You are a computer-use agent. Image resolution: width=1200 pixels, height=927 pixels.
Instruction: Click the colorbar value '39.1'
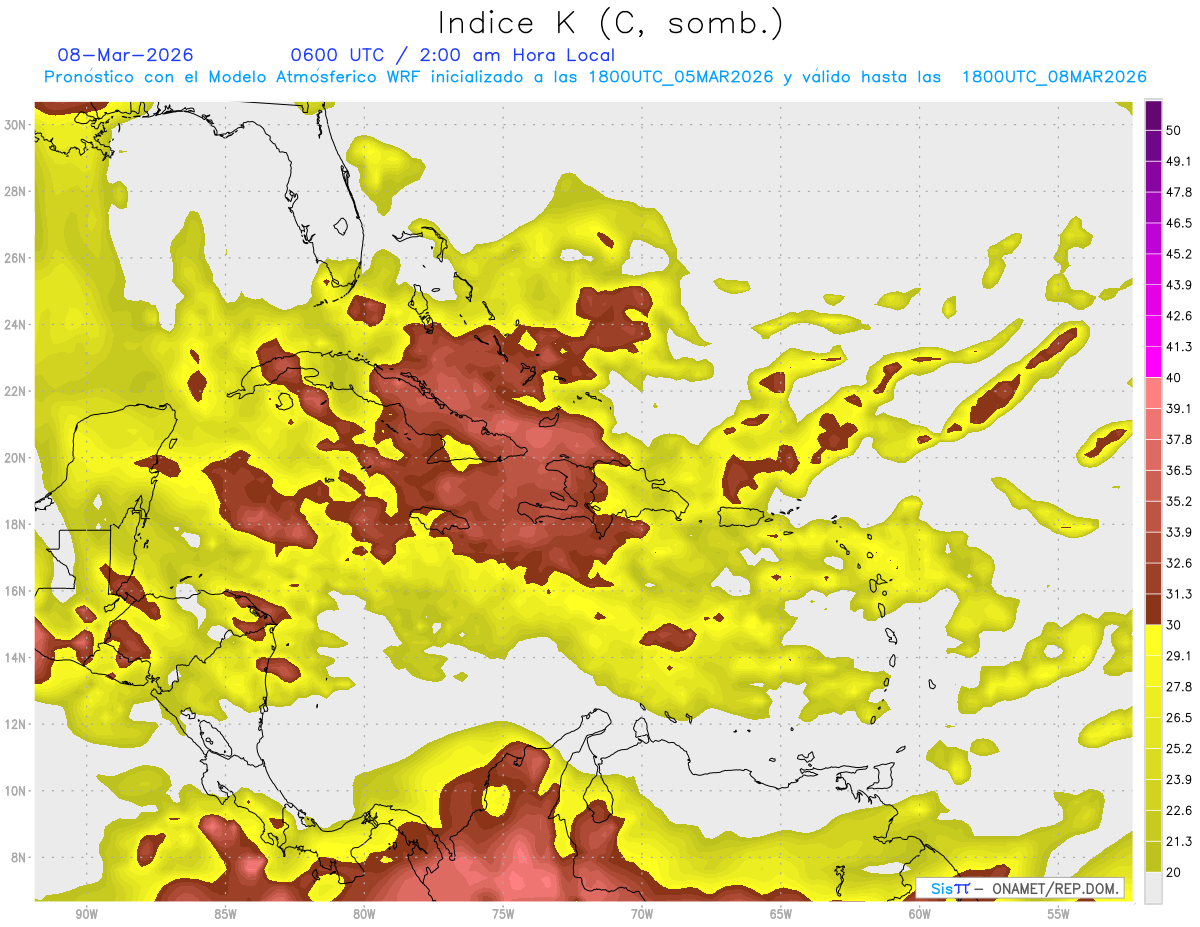[1179, 408]
